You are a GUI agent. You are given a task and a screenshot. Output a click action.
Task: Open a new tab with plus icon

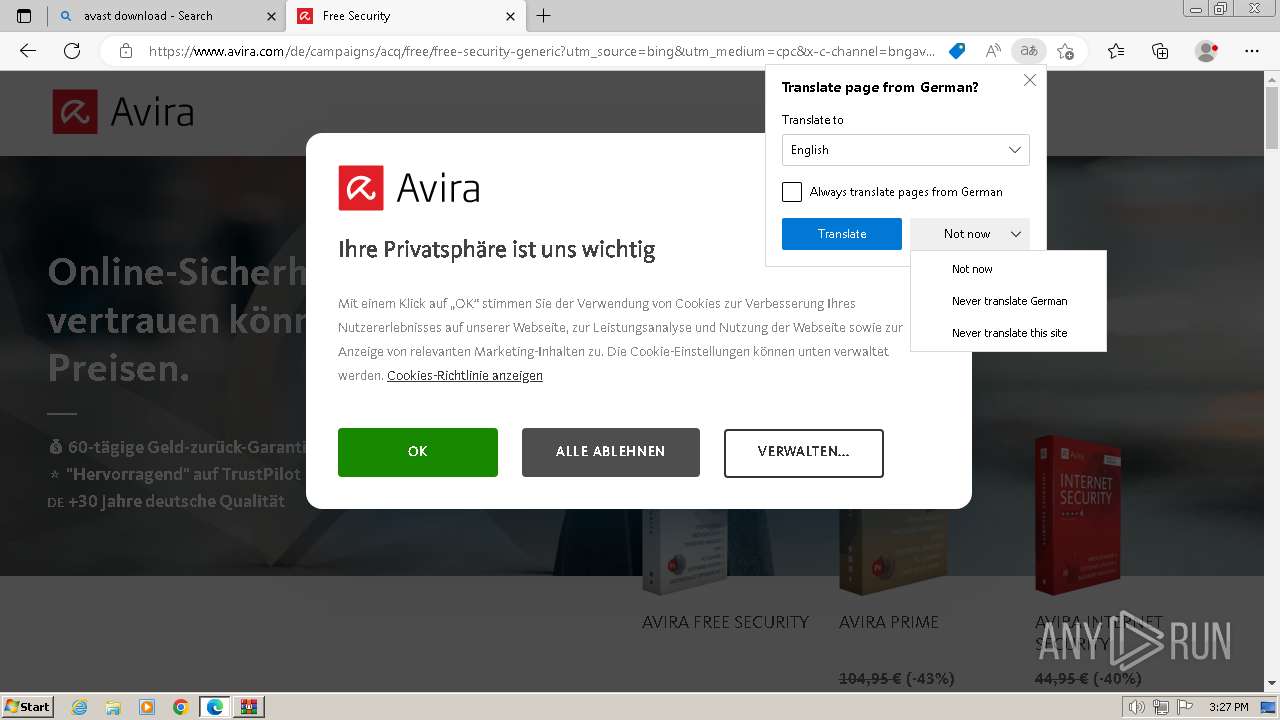click(x=543, y=16)
